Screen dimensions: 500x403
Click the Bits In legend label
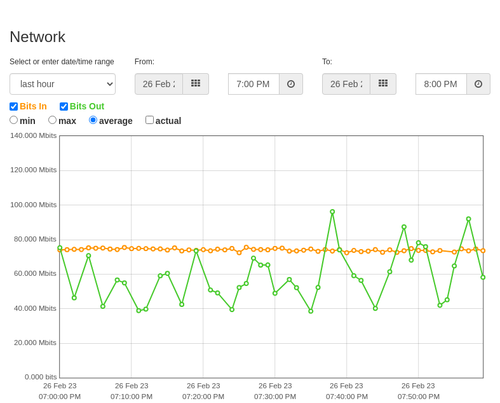click(x=33, y=106)
